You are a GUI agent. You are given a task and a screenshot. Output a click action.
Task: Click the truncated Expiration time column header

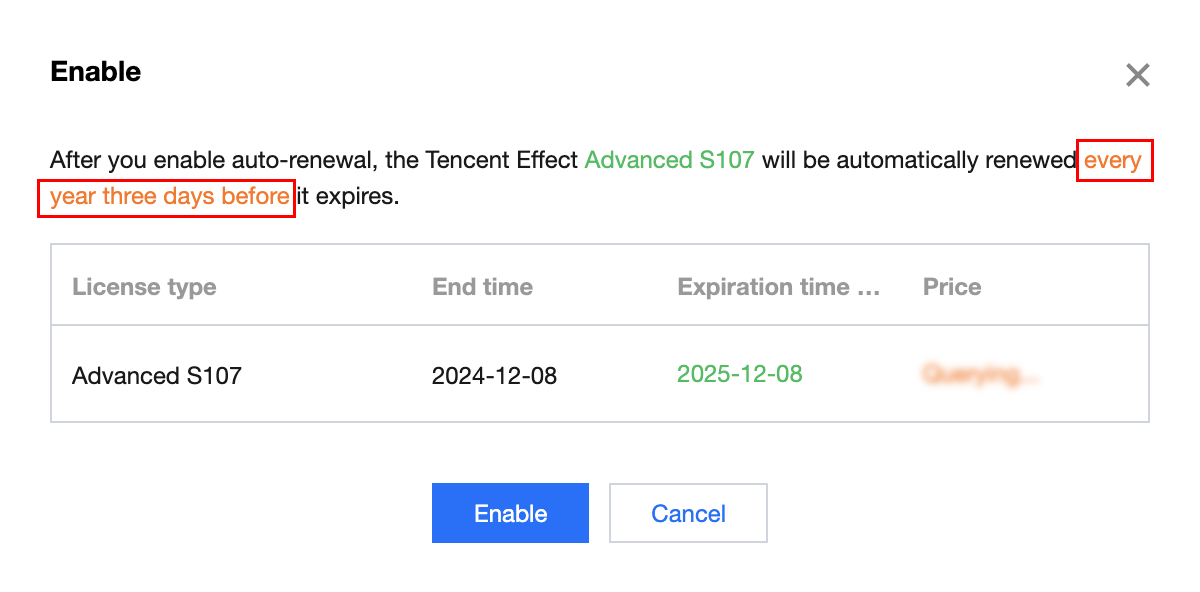[778, 287]
